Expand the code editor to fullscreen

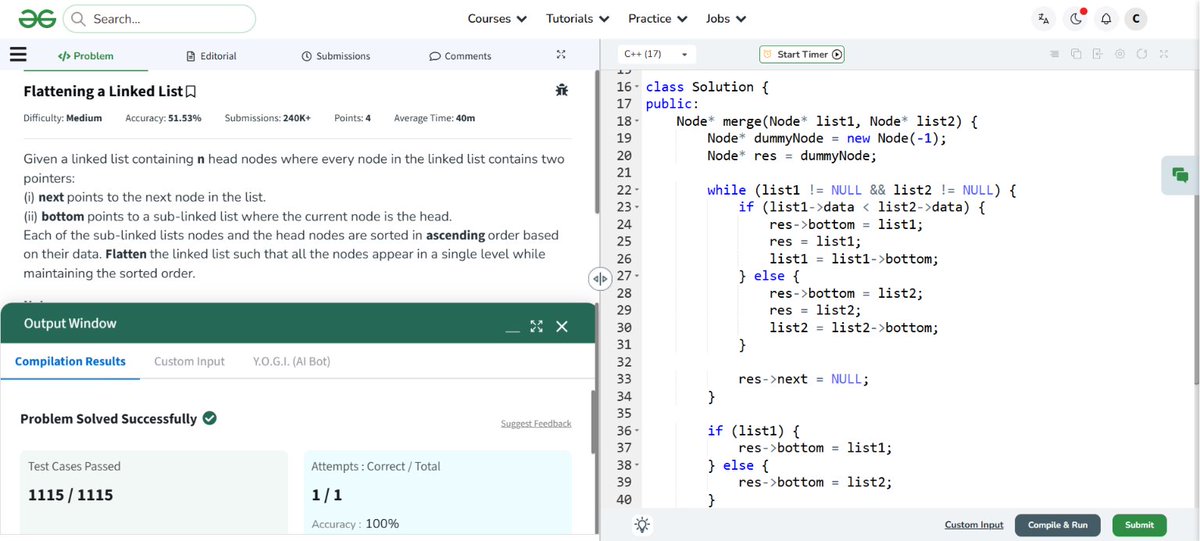point(1164,54)
